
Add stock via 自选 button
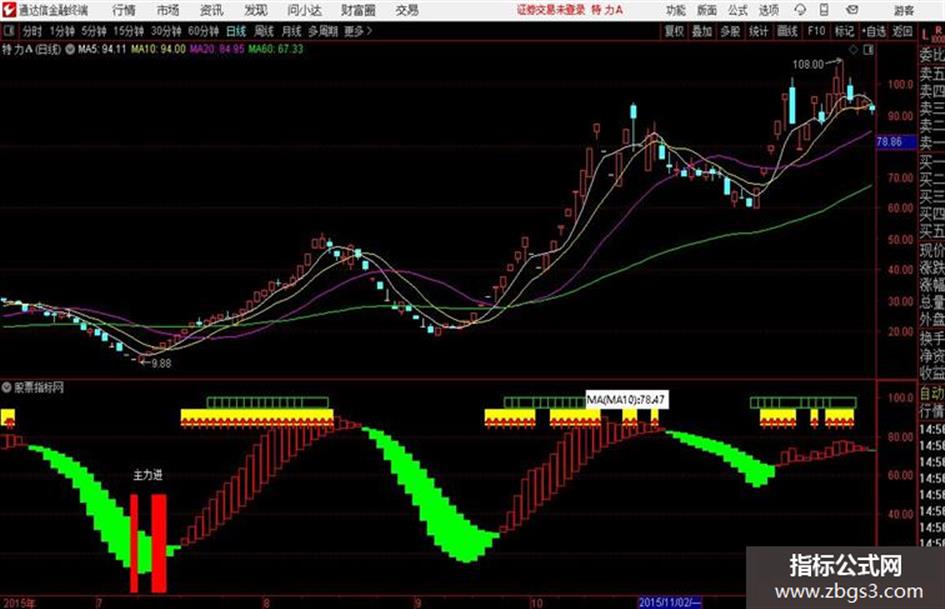click(874, 31)
